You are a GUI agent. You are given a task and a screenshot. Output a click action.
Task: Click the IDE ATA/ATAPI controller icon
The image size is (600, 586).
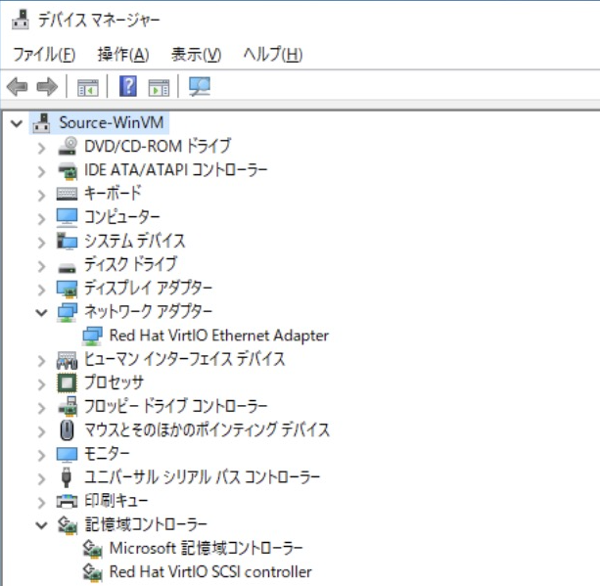(67, 170)
